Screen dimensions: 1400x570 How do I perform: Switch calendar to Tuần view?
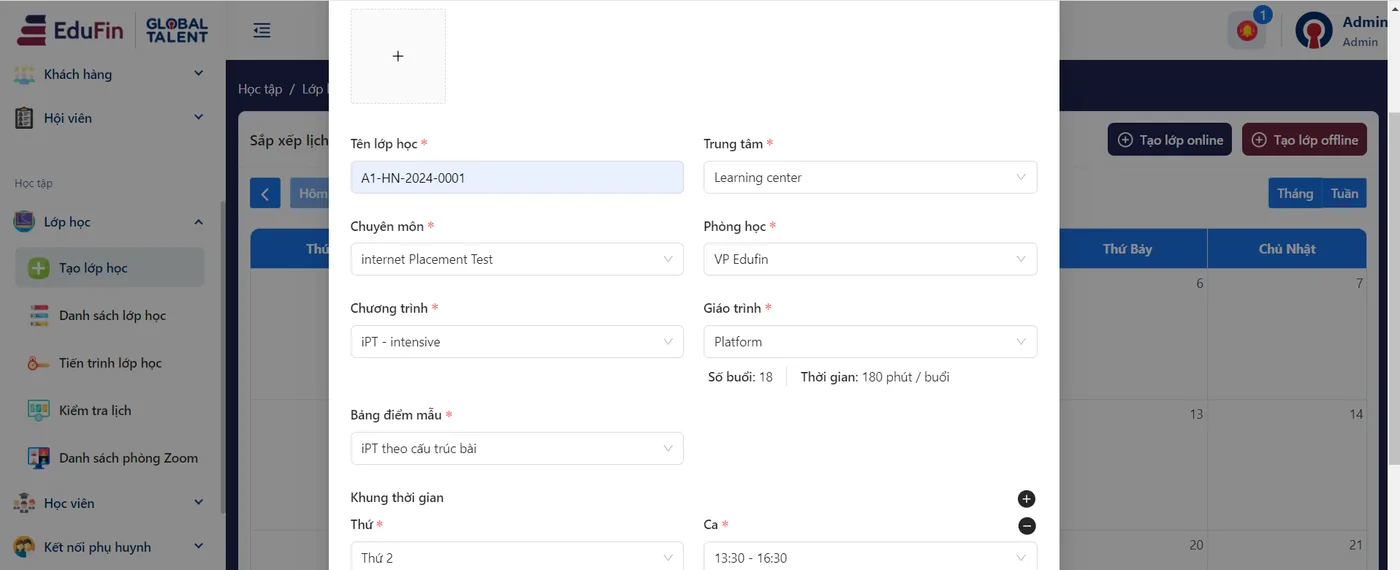pos(1344,193)
